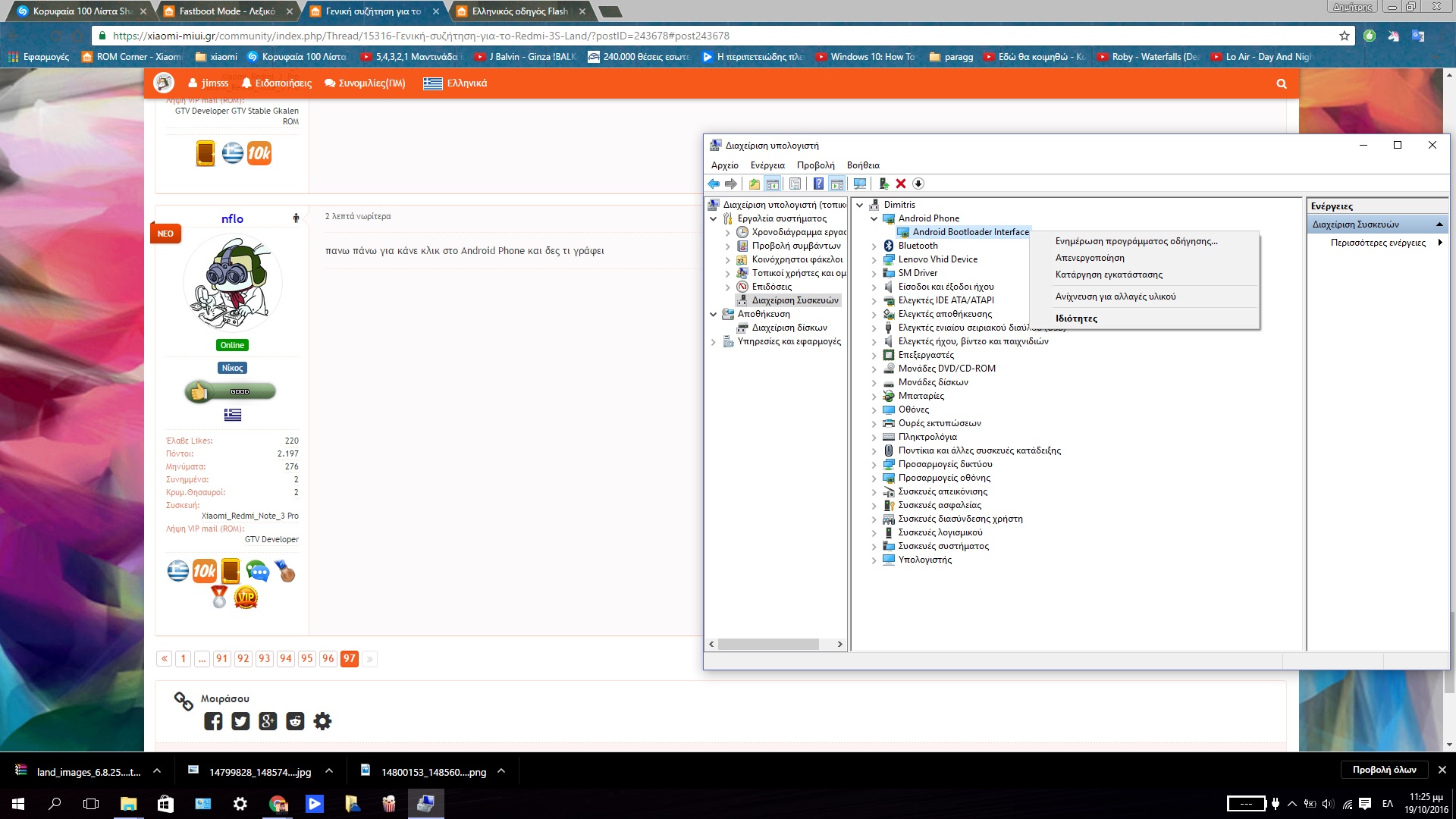This screenshot has height=819, width=1456.
Task: Open the Ενέργεια menu in menu bar
Action: [767, 165]
